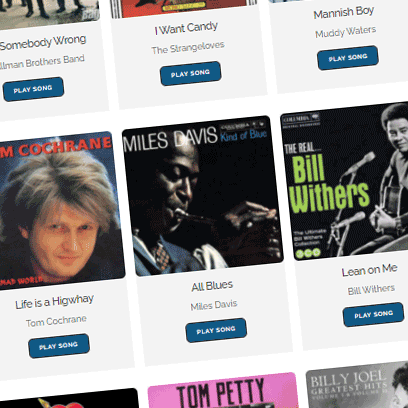
Task: Open the Tom Cochrane album cover
Action: 57,210
